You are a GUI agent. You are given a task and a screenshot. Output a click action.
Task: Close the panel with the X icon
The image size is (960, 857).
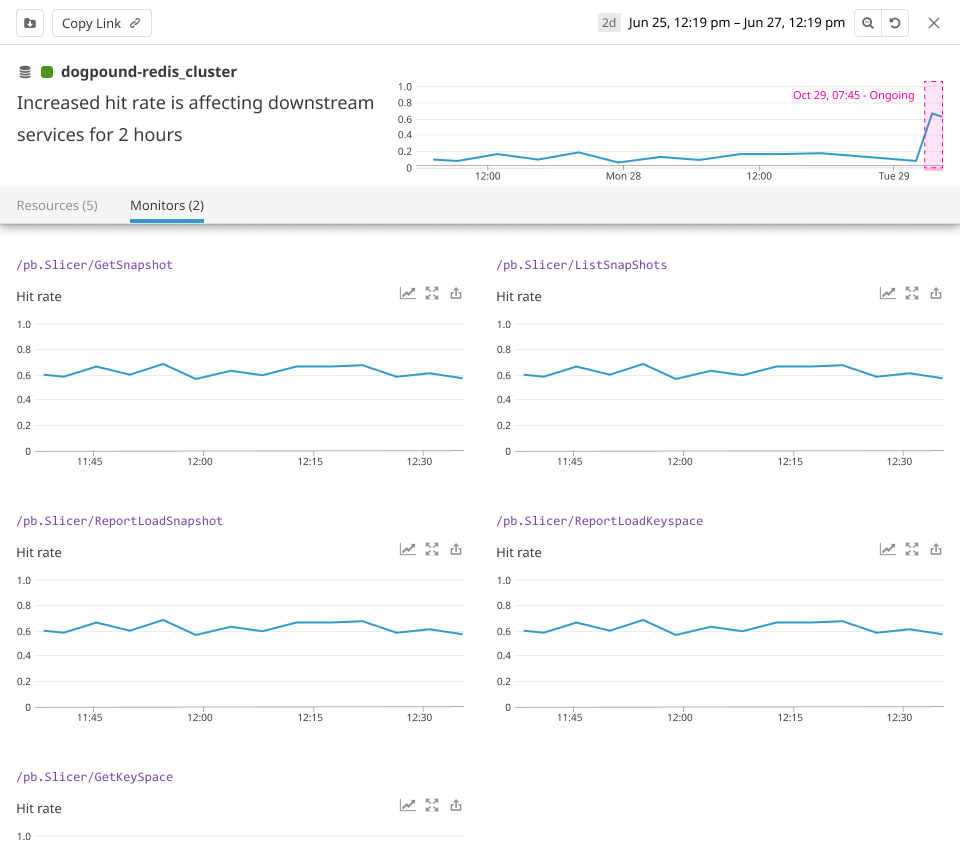pos(934,23)
